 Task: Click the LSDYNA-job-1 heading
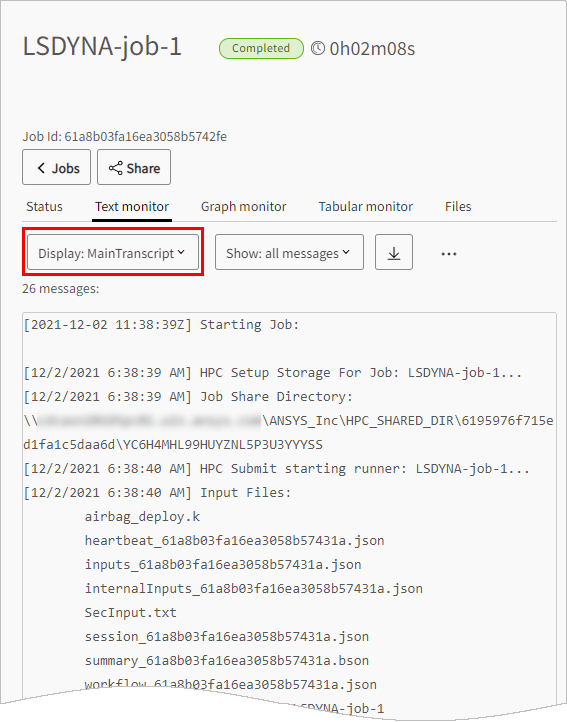(x=102, y=47)
